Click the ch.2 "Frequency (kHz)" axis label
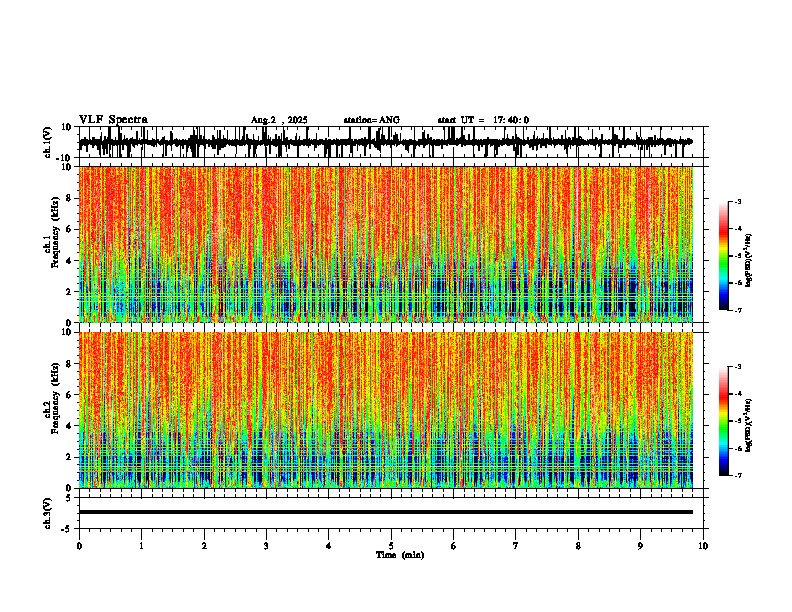The width and height of the screenshot is (792, 612). [55, 398]
